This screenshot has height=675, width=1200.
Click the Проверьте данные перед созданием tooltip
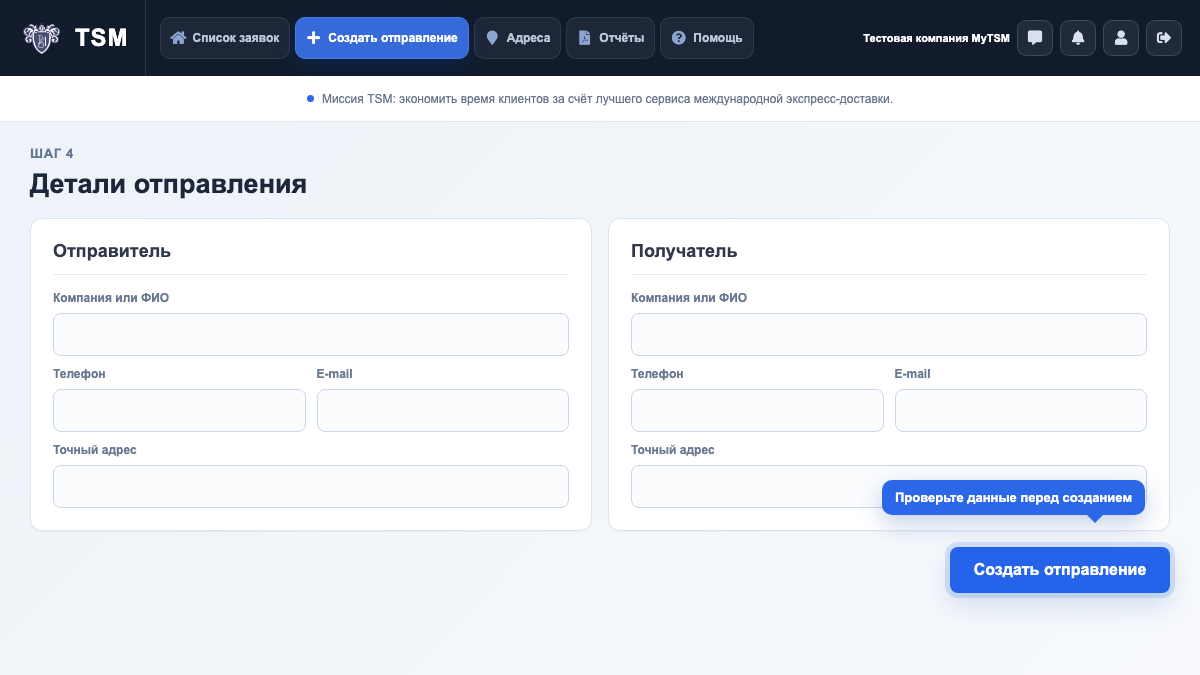click(1013, 497)
